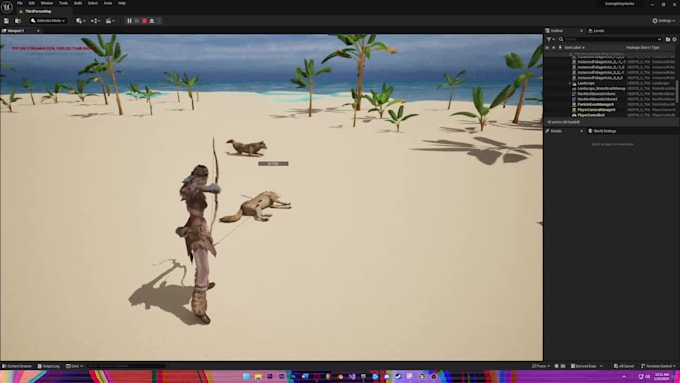
Task: Pause the play-in-editor simulation
Action: click(129, 21)
